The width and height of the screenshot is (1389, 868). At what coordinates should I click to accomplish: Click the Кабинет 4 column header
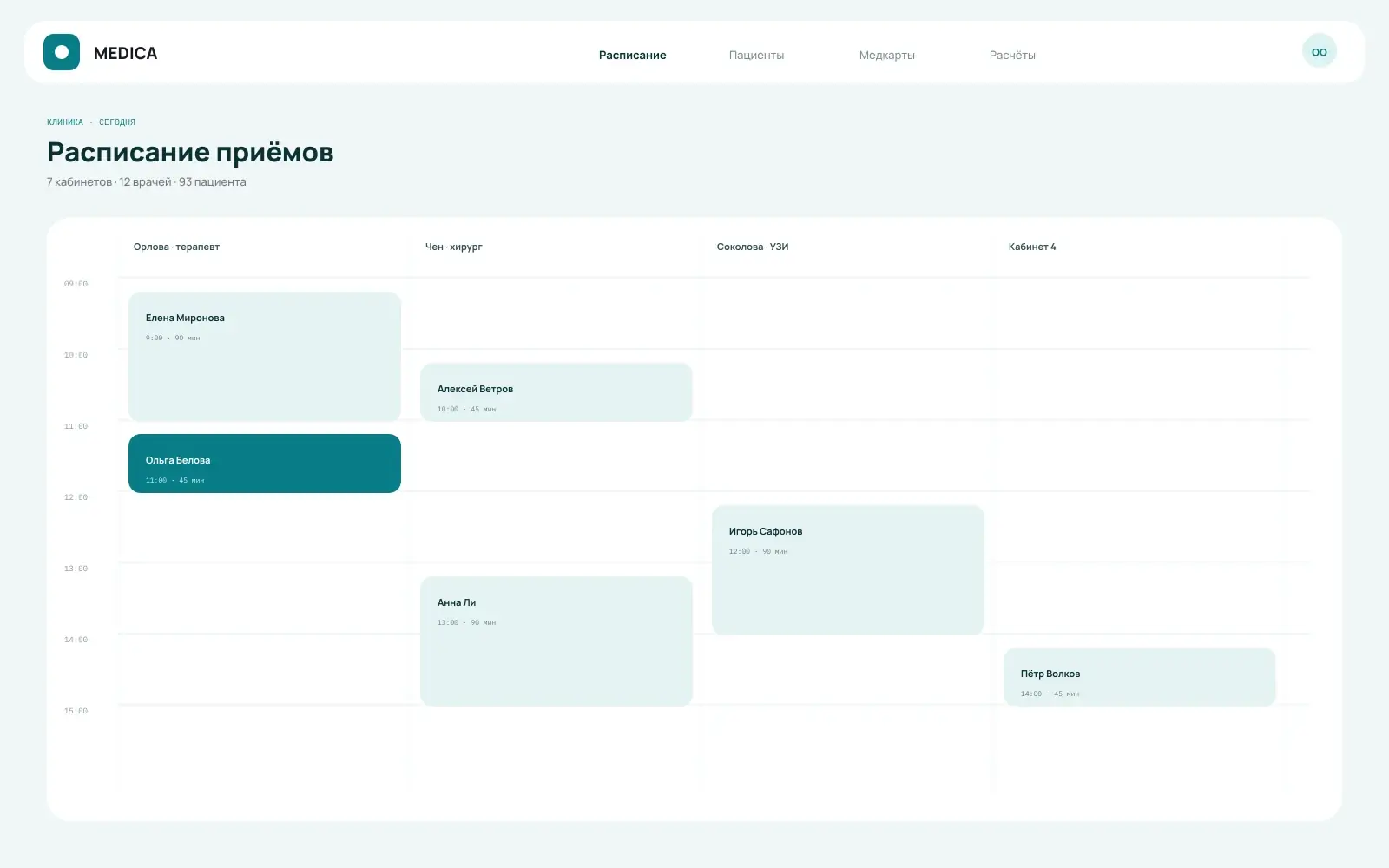click(1032, 247)
